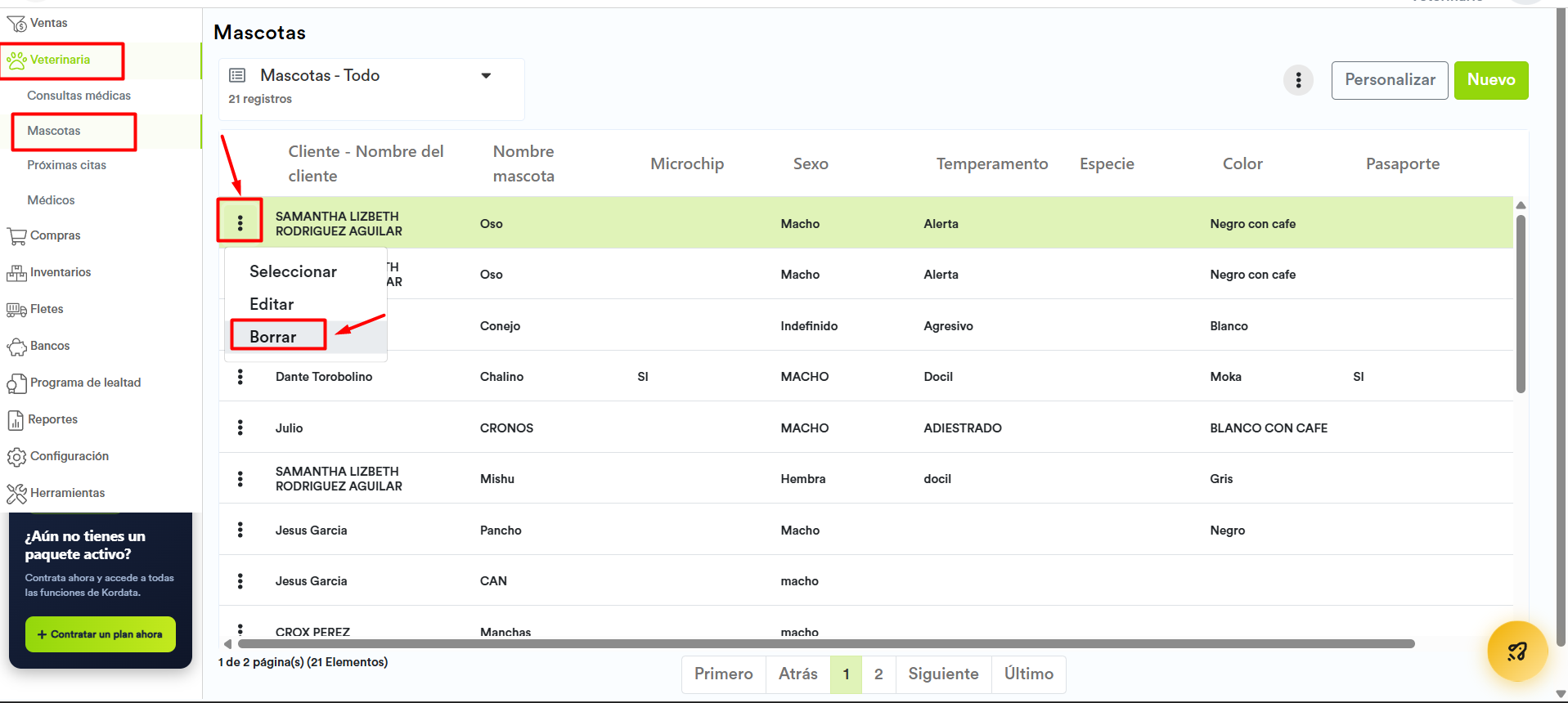Go to page 2 of results
Screen dimensions: 1568x703
tap(878, 674)
